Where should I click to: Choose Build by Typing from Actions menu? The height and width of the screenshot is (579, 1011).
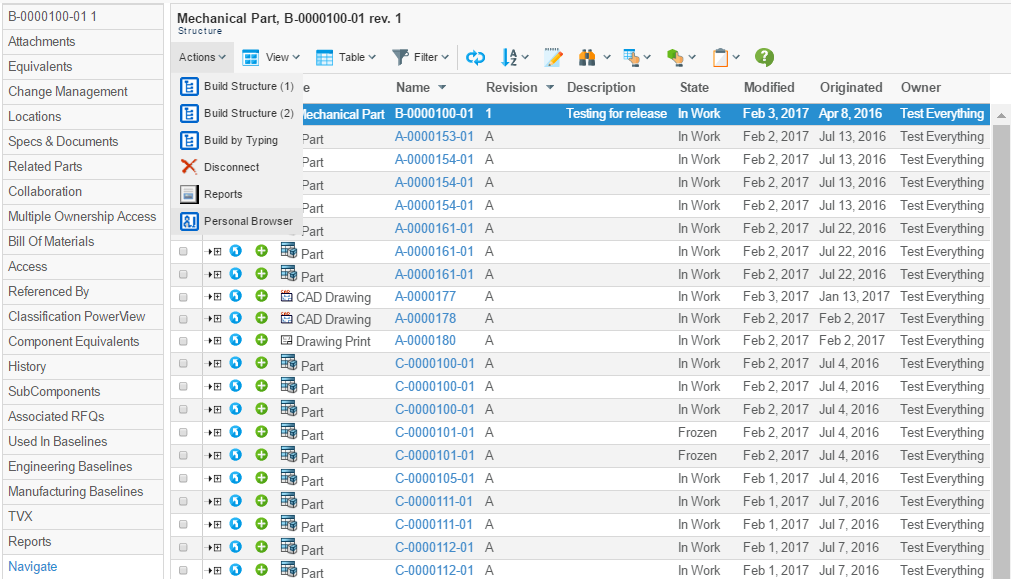click(240, 140)
